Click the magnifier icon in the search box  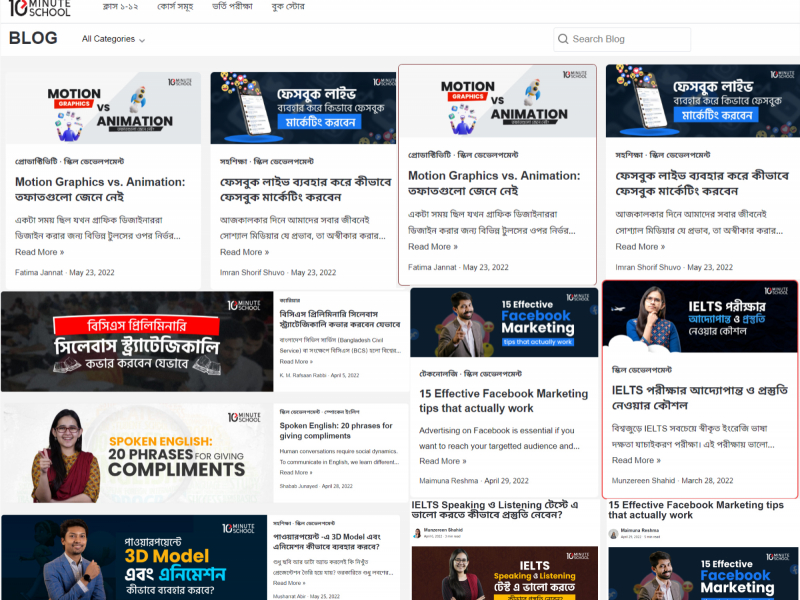click(563, 39)
